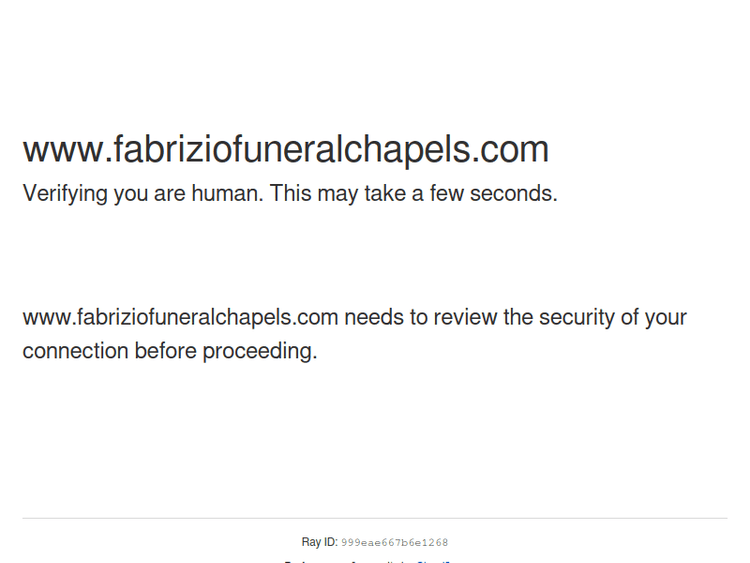Screen dimensions: 750x563
Task: Click the "Verifying you are human" sentence
Action: pos(142,193)
